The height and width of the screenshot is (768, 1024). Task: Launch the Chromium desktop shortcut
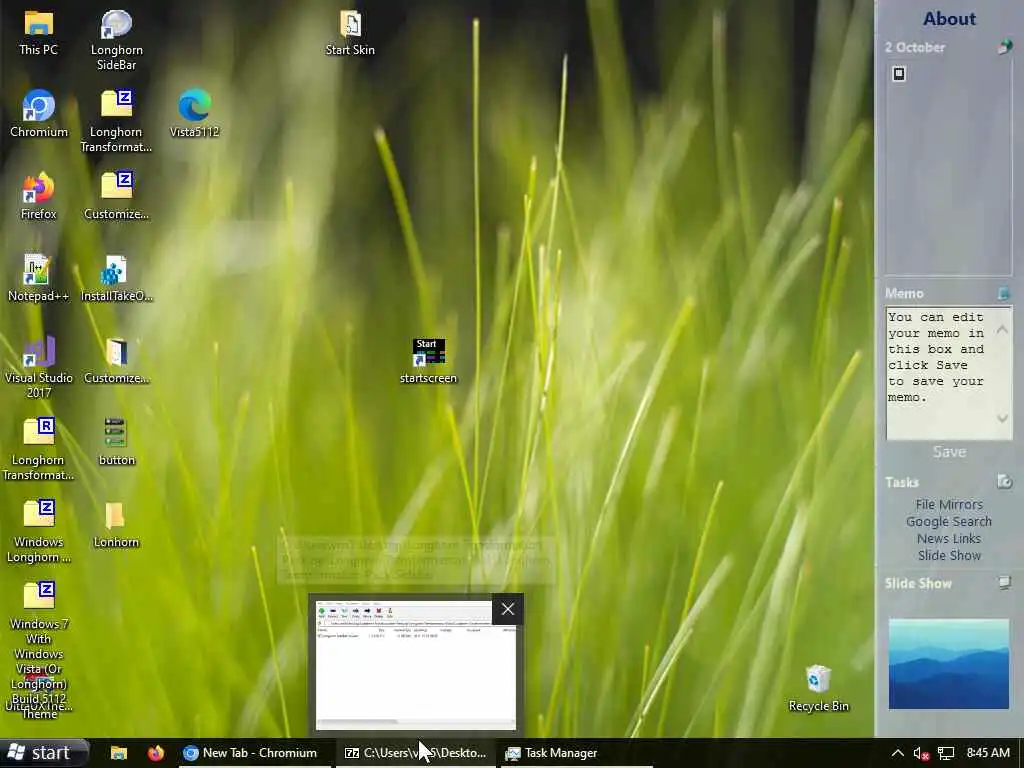point(39,114)
